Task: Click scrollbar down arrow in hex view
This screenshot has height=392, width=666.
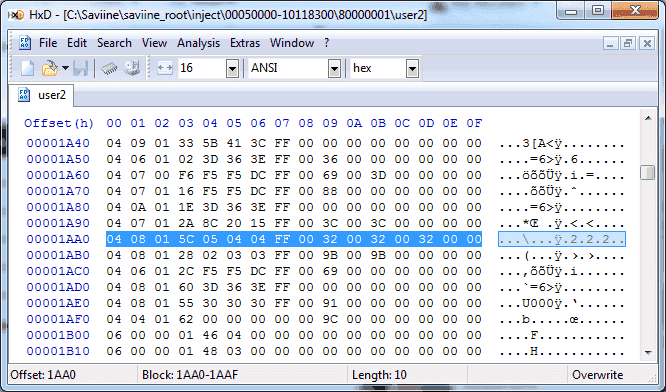Action: tap(648, 353)
